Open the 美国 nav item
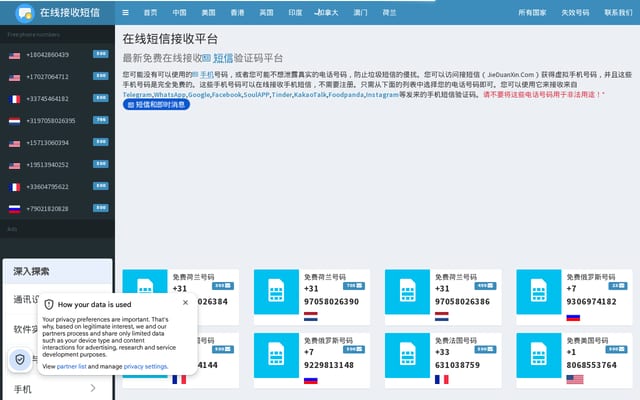The image size is (640, 400). 208,13
